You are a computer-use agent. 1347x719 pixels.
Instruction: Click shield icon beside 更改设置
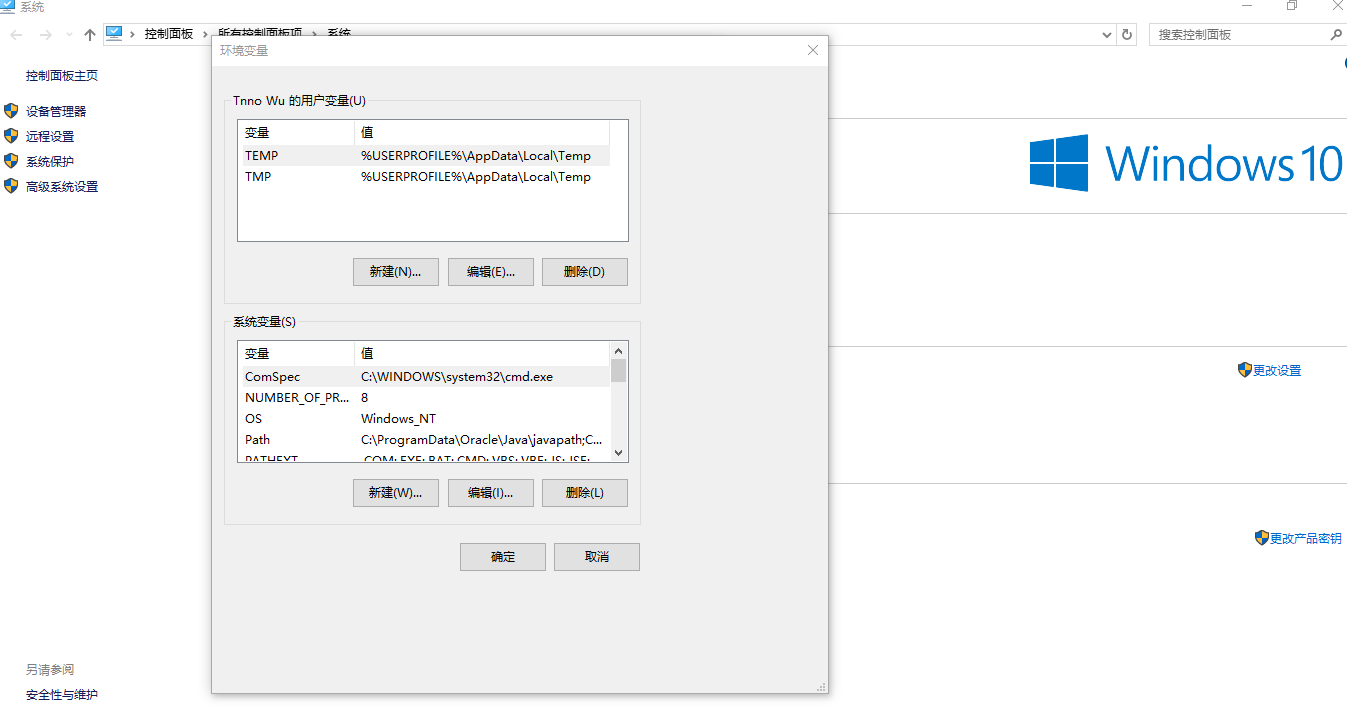click(1245, 370)
